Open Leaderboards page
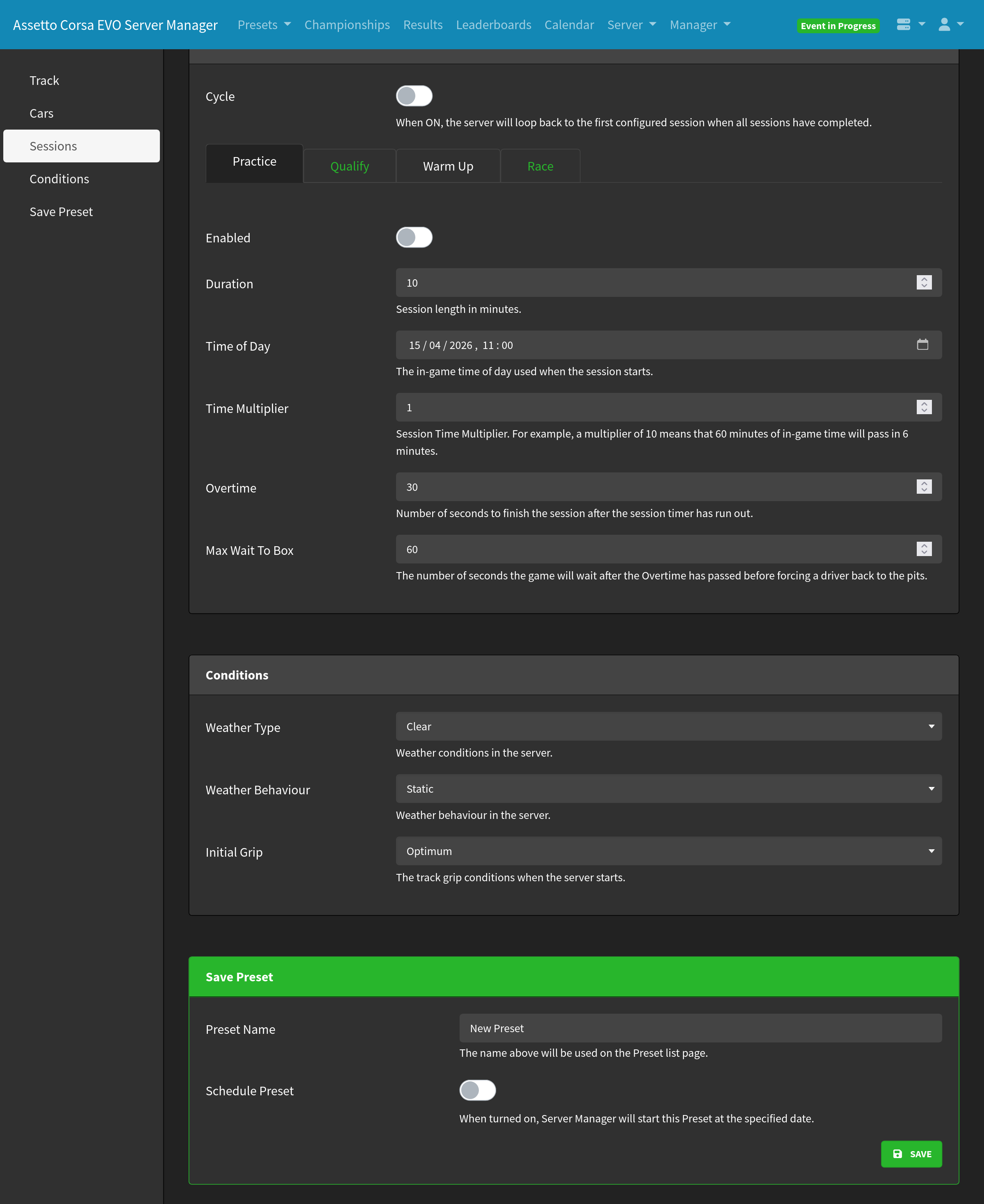This screenshot has width=984, height=1204. coord(494,25)
